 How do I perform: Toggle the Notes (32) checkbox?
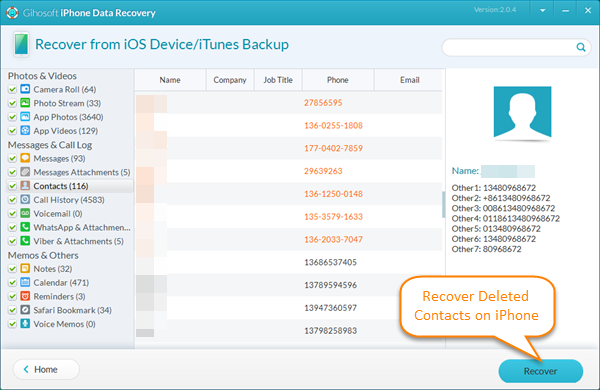[12, 269]
